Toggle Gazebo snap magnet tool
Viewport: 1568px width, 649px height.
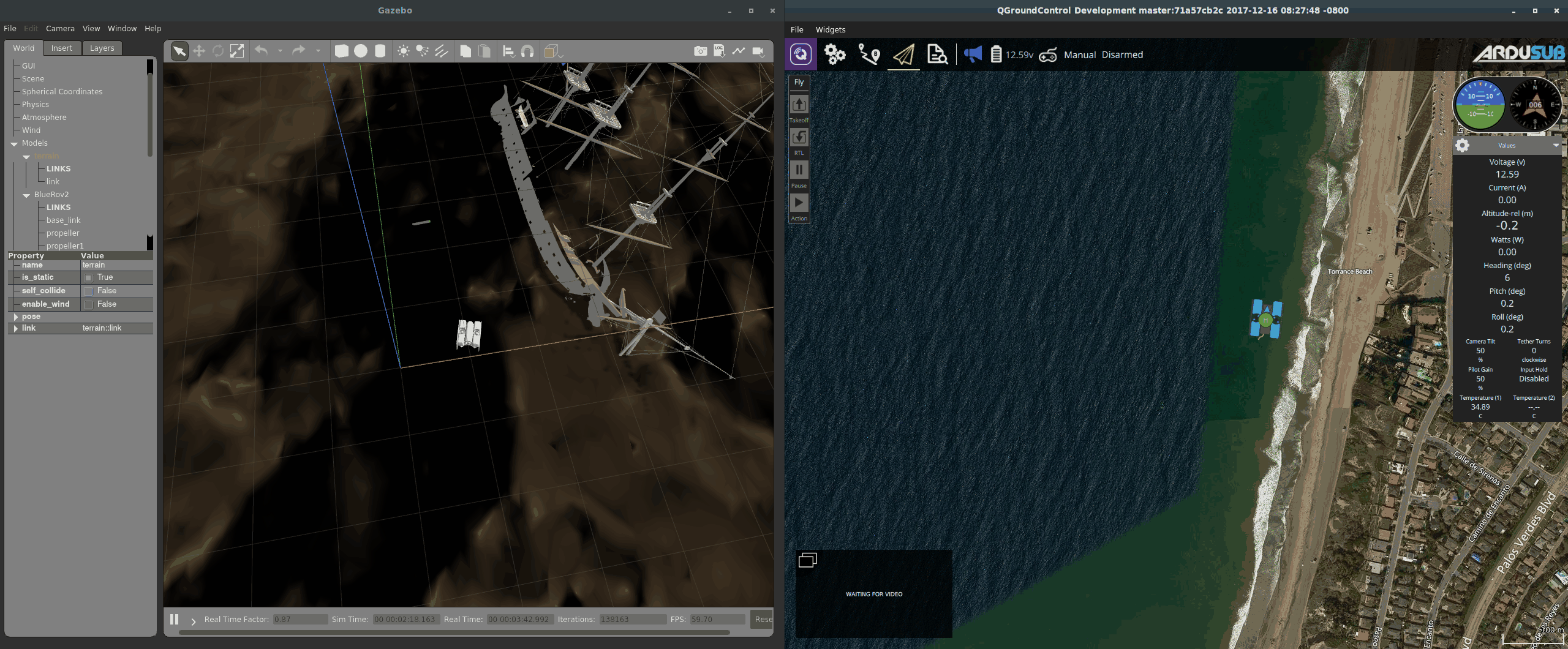pyautogui.click(x=527, y=51)
